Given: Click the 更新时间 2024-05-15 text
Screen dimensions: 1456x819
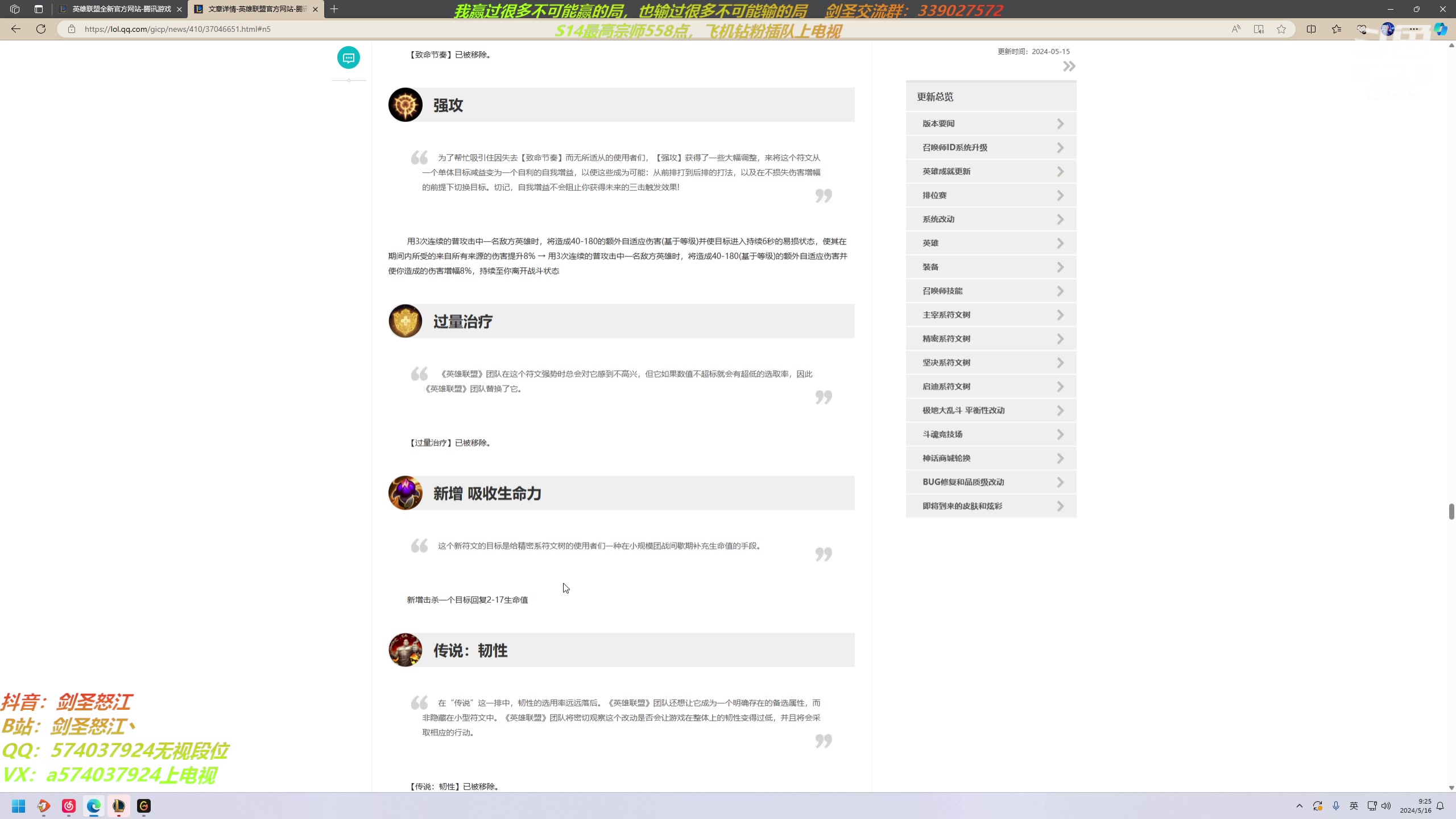Looking at the screenshot, I should [1033, 51].
